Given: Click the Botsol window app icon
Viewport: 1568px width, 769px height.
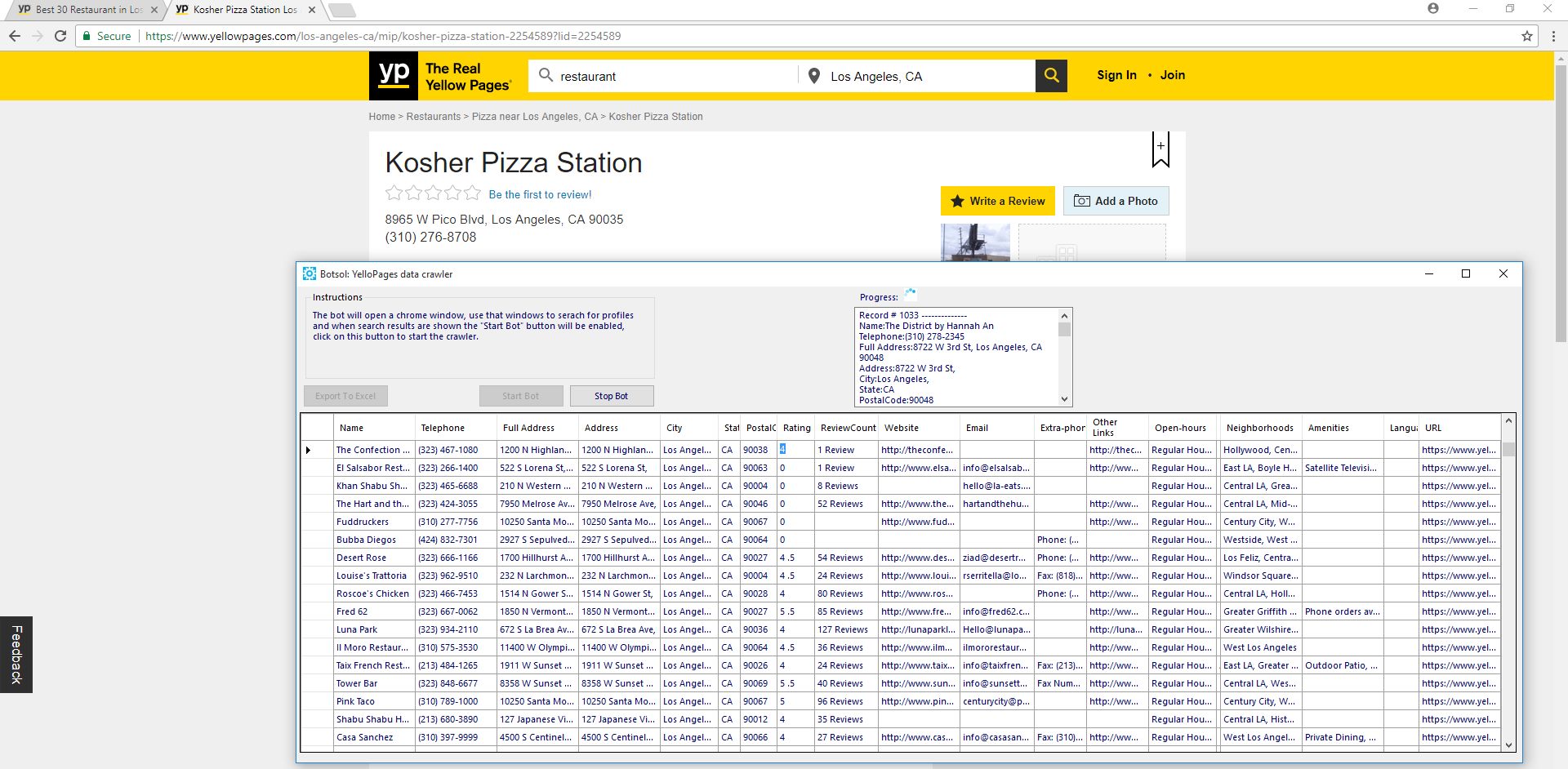Looking at the screenshot, I should [310, 273].
